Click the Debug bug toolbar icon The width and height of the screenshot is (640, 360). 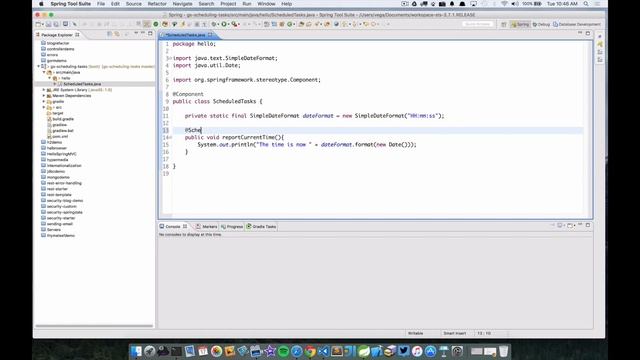pos(213,24)
